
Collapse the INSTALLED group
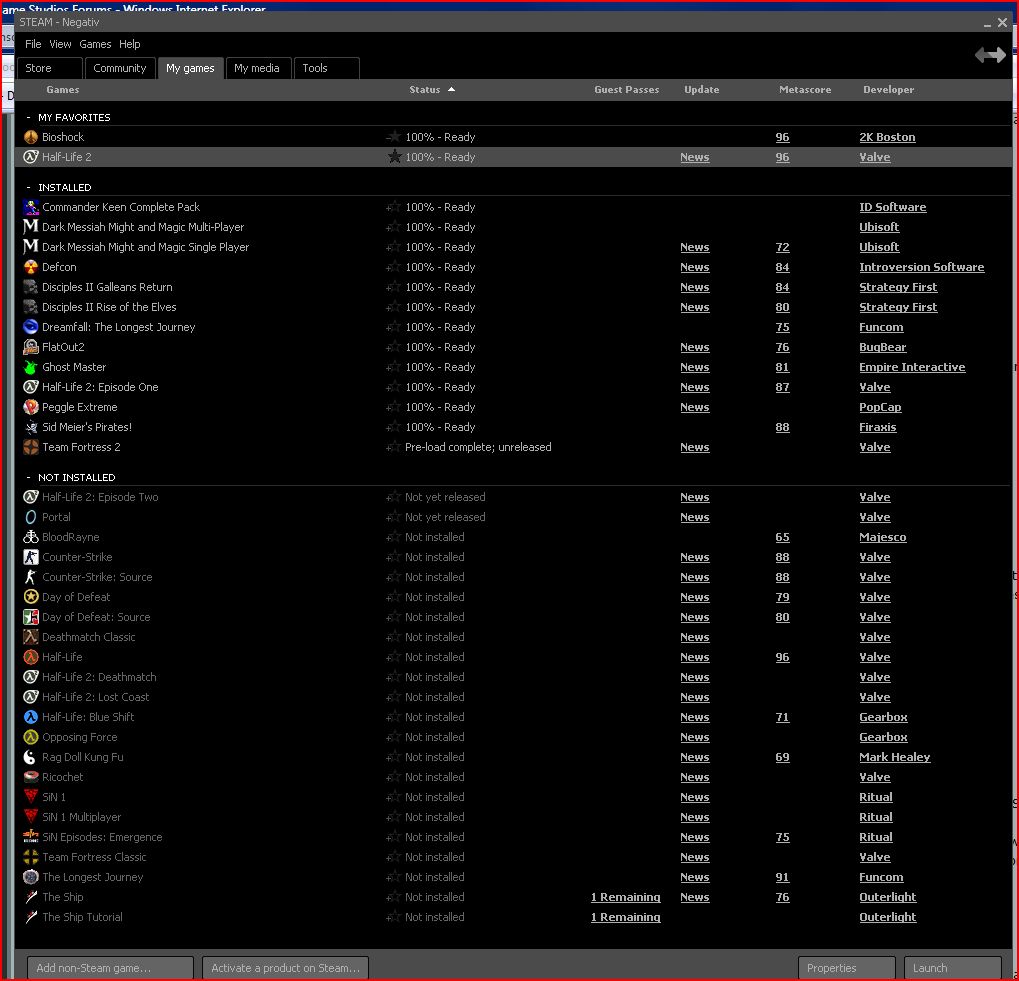pyautogui.click(x=28, y=188)
